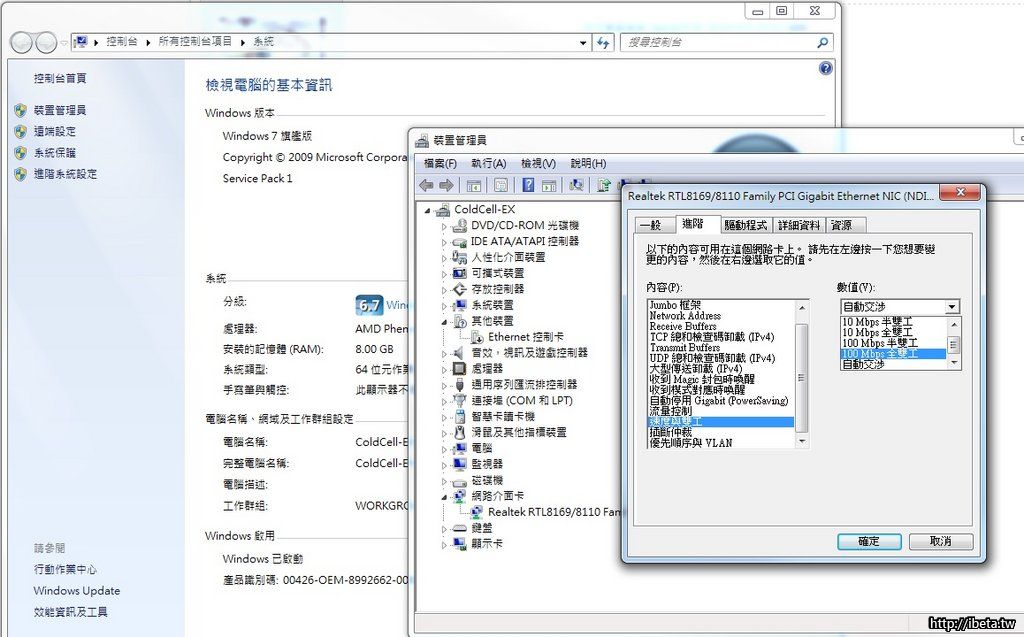The width and height of the screenshot is (1024, 637).
Task: Click the refresh button beside the address bar
Action: tap(603, 42)
